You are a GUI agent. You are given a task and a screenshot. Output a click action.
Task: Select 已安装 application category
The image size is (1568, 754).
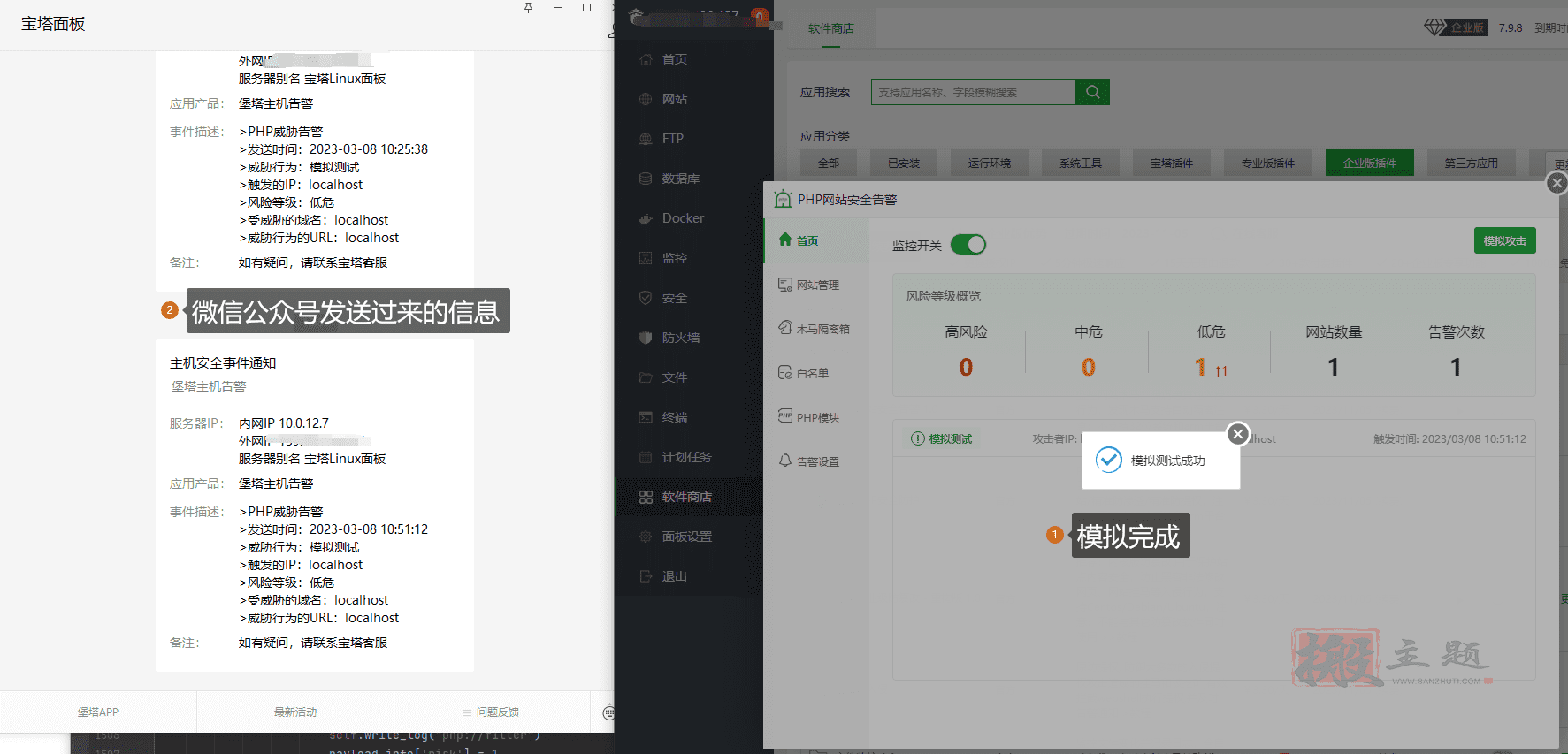(904, 163)
